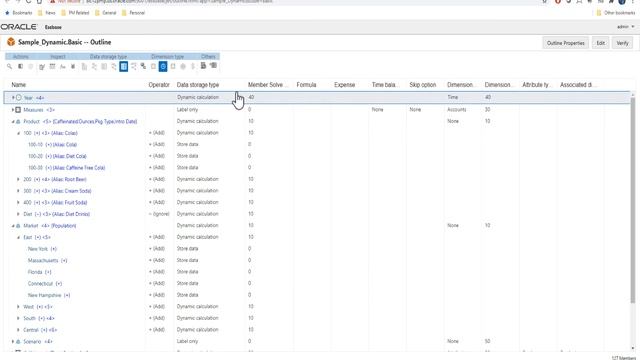Open Outline Properties
This screenshot has height=360, width=640.
tap(565, 43)
